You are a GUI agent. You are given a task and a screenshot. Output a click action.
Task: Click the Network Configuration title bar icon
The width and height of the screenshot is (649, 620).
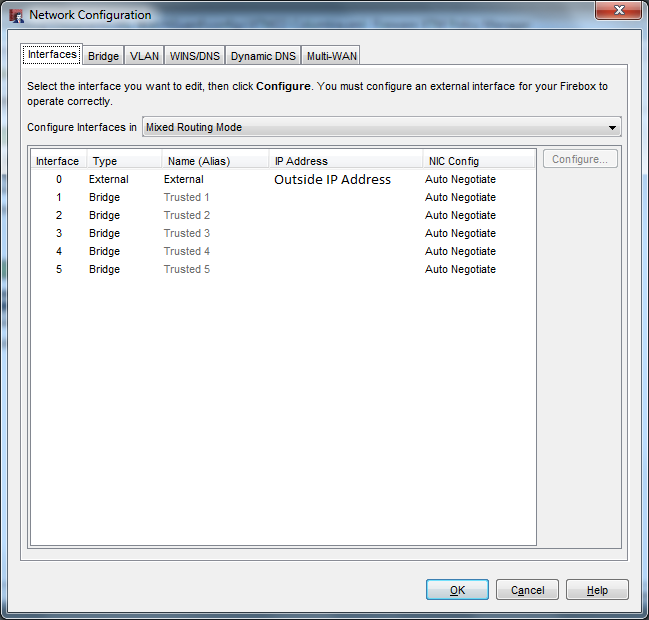pyautogui.click(x=16, y=15)
